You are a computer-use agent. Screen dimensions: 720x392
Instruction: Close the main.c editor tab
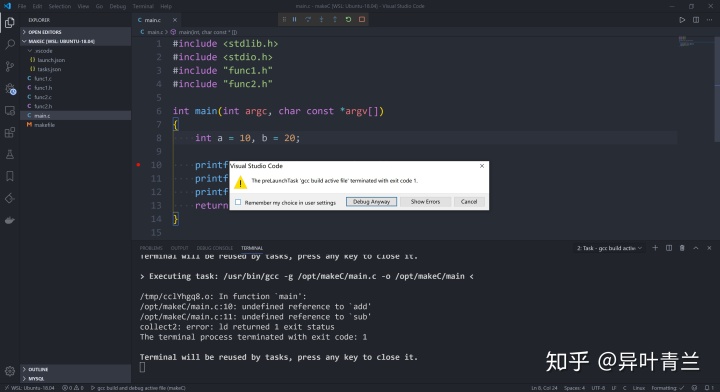(174, 20)
